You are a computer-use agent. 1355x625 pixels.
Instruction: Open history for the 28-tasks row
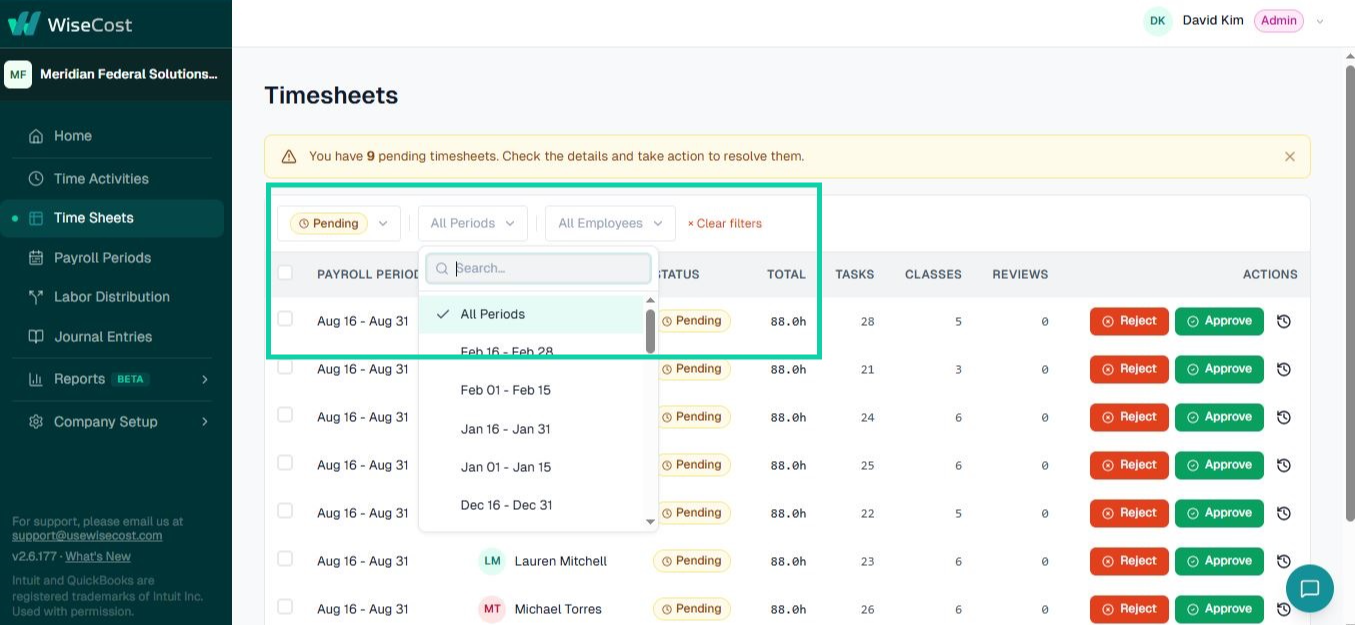point(1284,321)
